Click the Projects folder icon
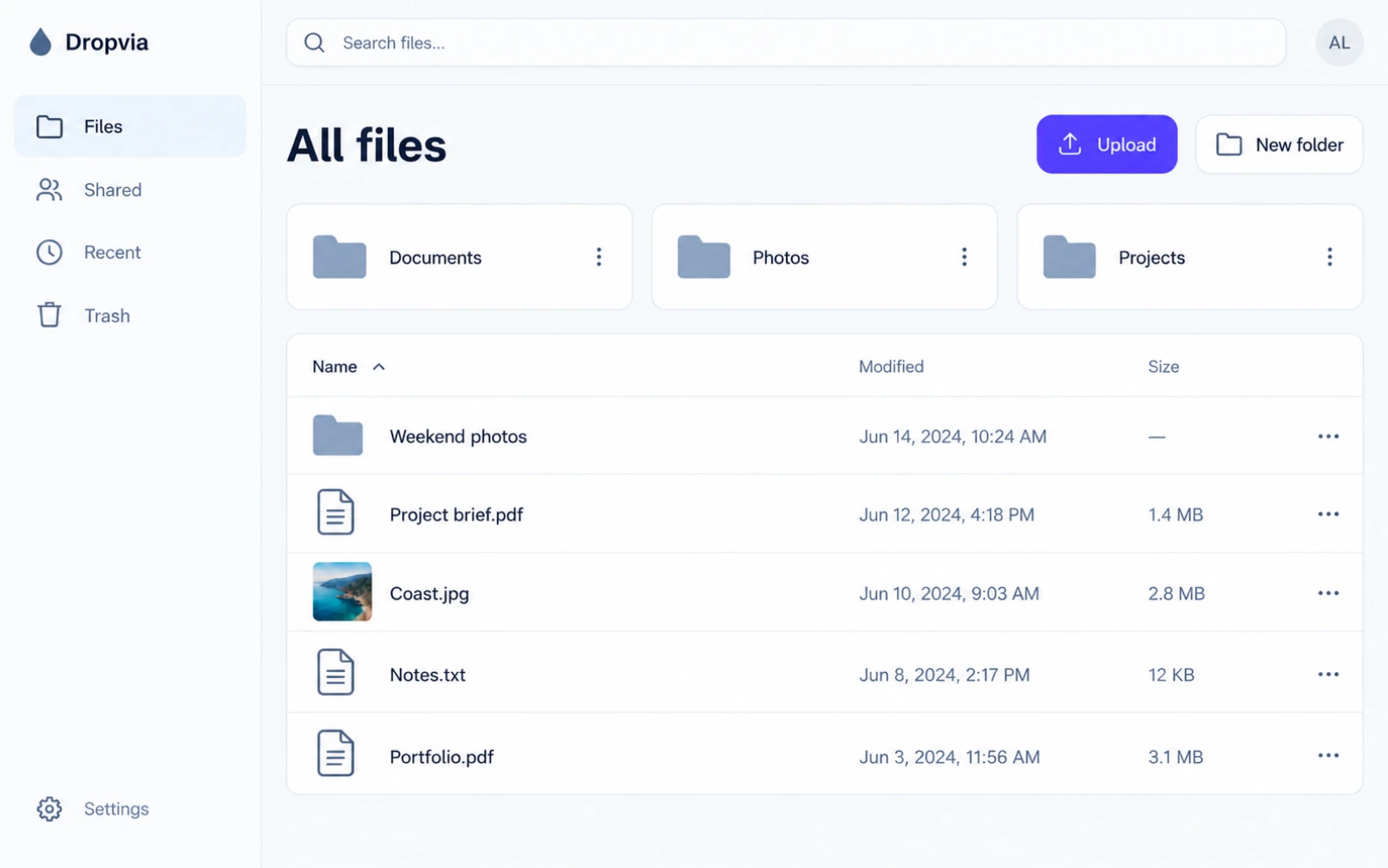Image resolution: width=1388 pixels, height=868 pixels. (x=1069, y=257)
